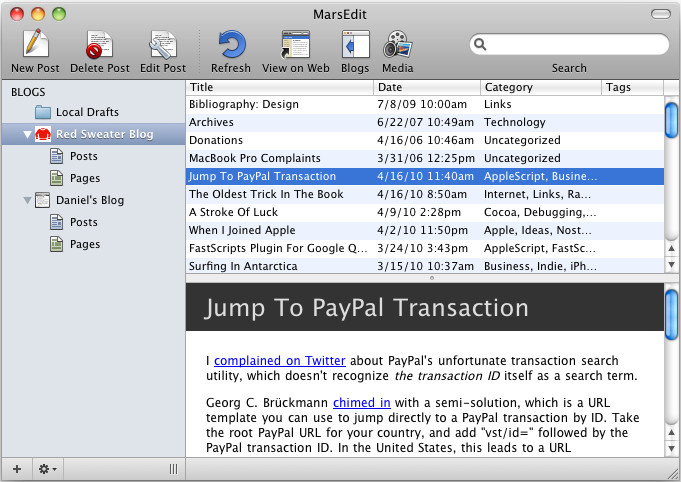681x482 pixels.
Task: Sort posts by Date column header
Action: (412, 87)
